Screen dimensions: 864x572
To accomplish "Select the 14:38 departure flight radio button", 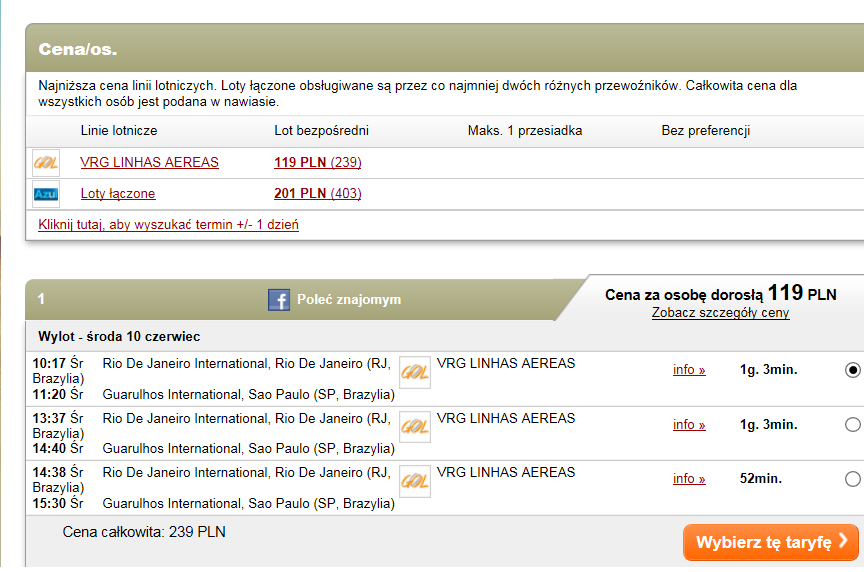I will click(x=852, y=479).
